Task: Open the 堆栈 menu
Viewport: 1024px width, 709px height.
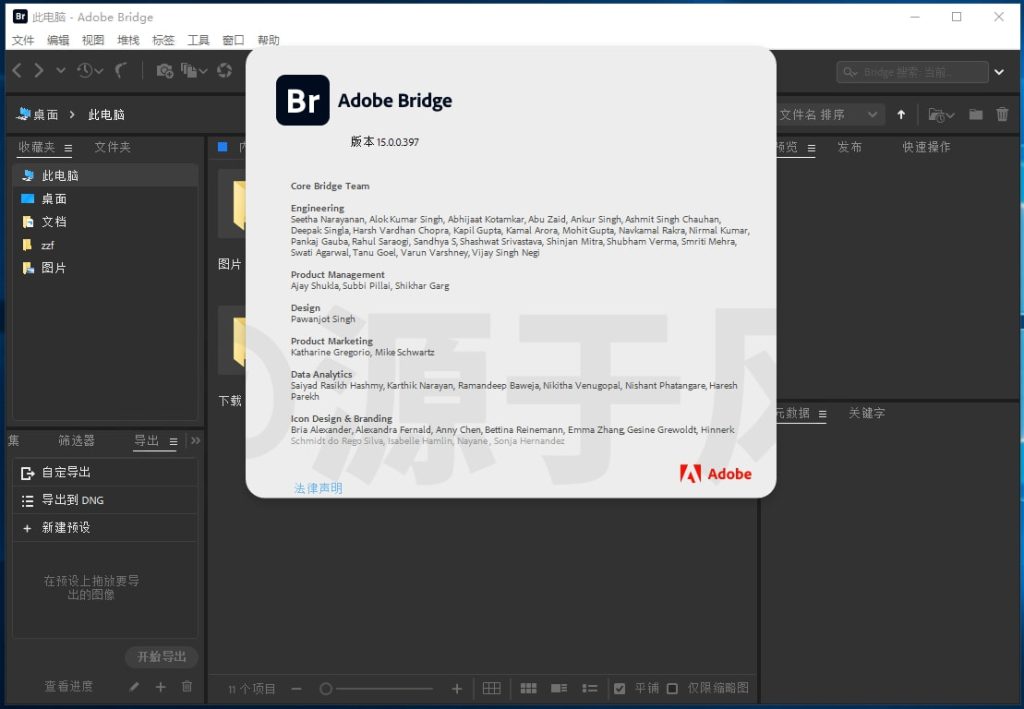Action: point(128,40)
